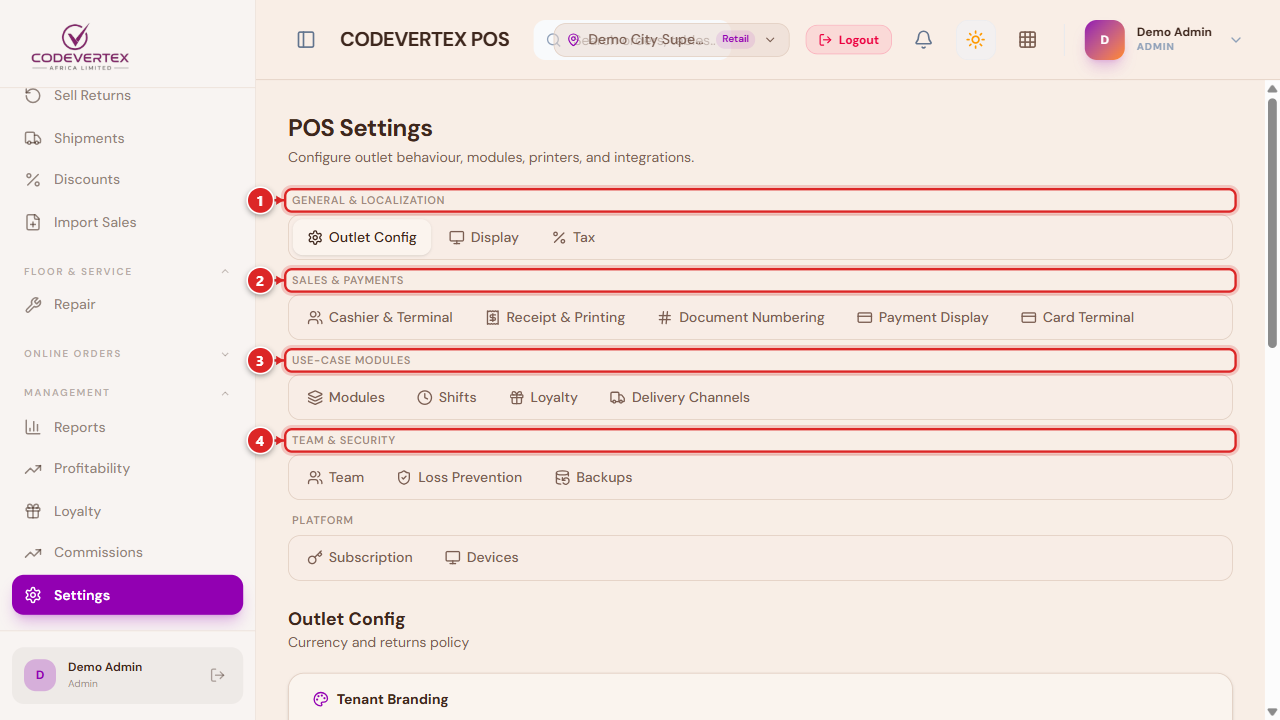Open the Loyalty settings tab
This screenshot has width=1280, height=720.
tap(543, 398)
